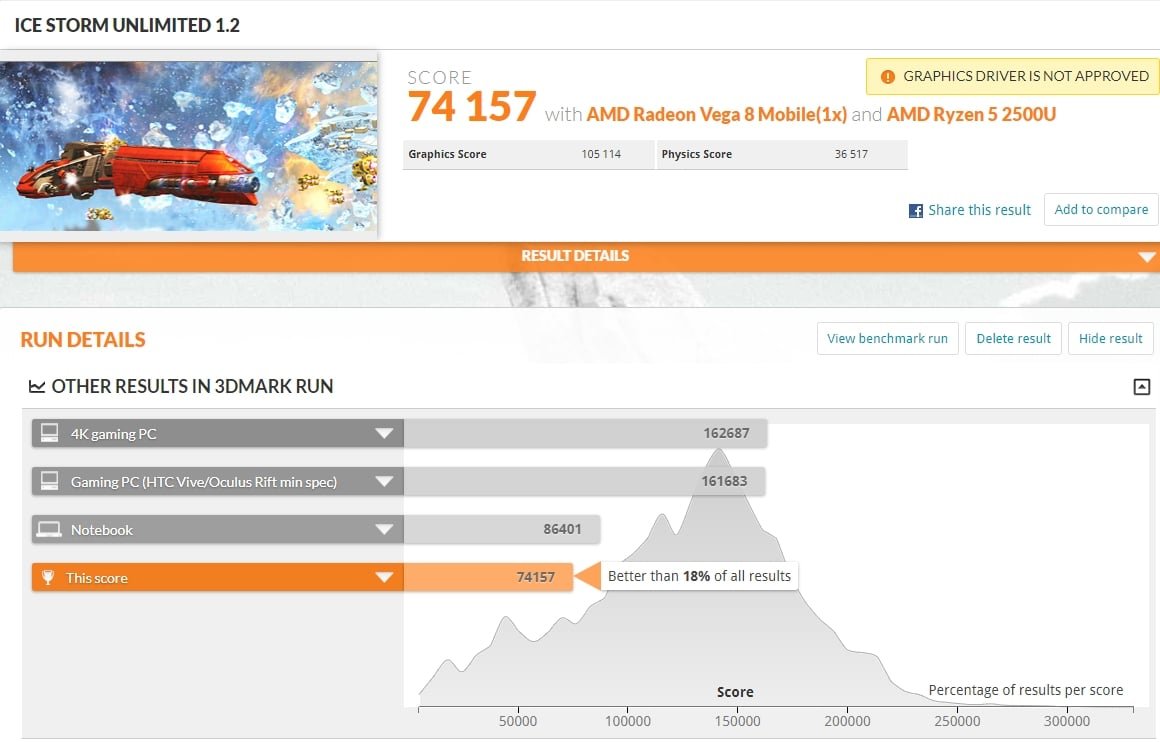This screenshot has height=742, width=1160.
Task: Click the Hide result button
Action: point(1110,338)
